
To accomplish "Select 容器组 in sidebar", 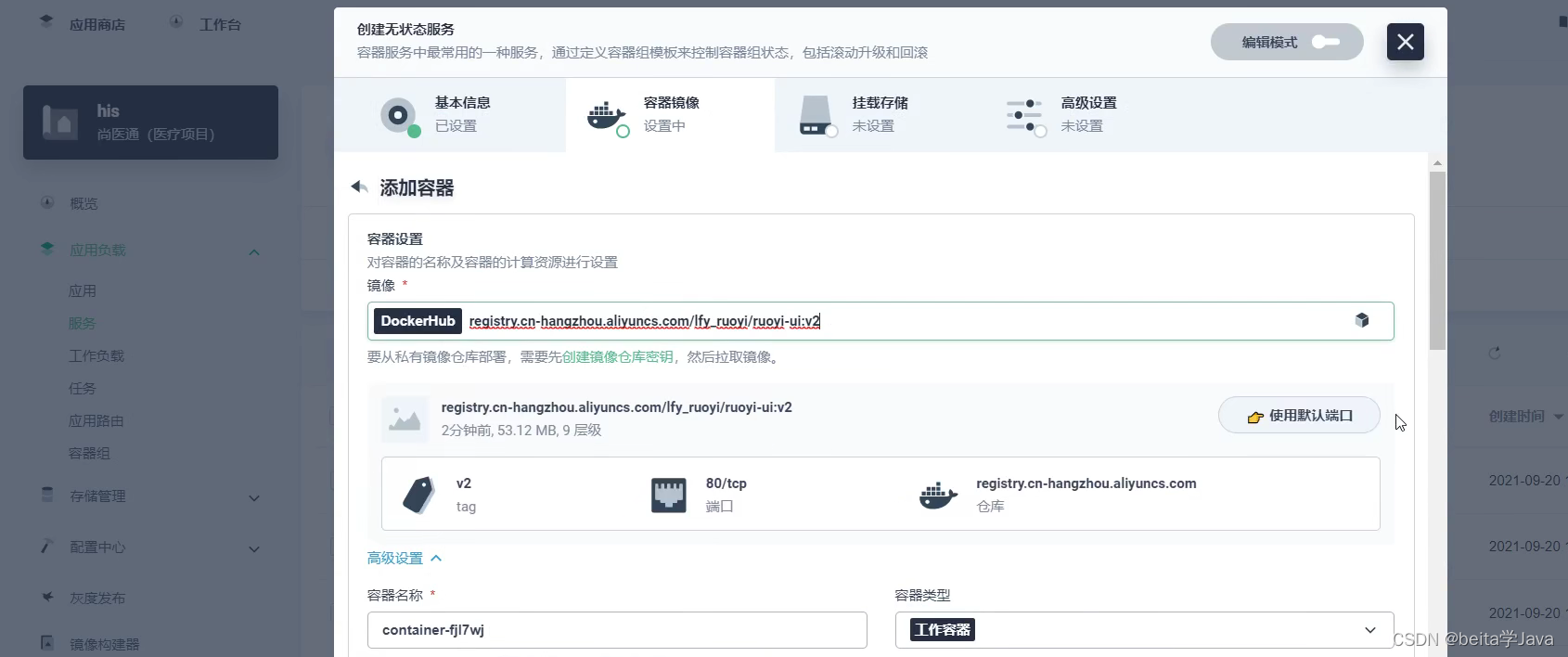I will tap(89, 454).
